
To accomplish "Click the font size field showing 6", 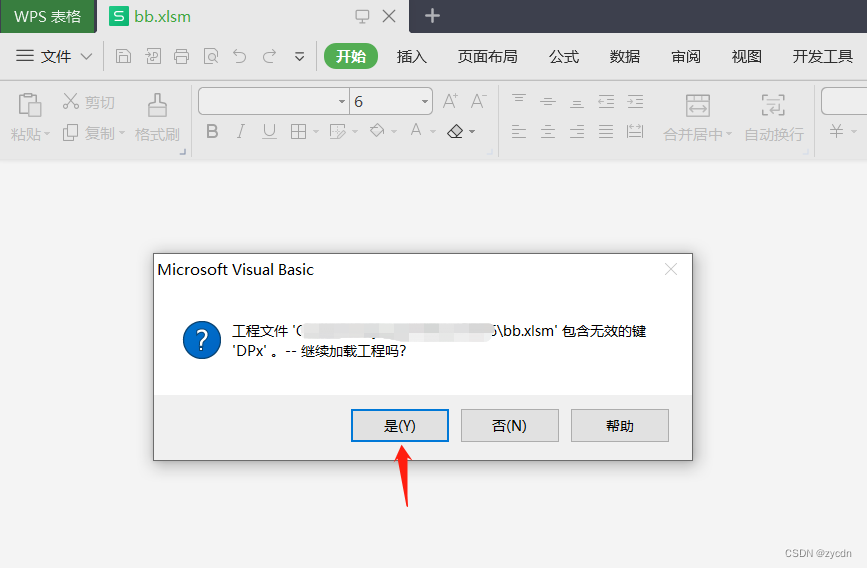I will click(384, 101).
